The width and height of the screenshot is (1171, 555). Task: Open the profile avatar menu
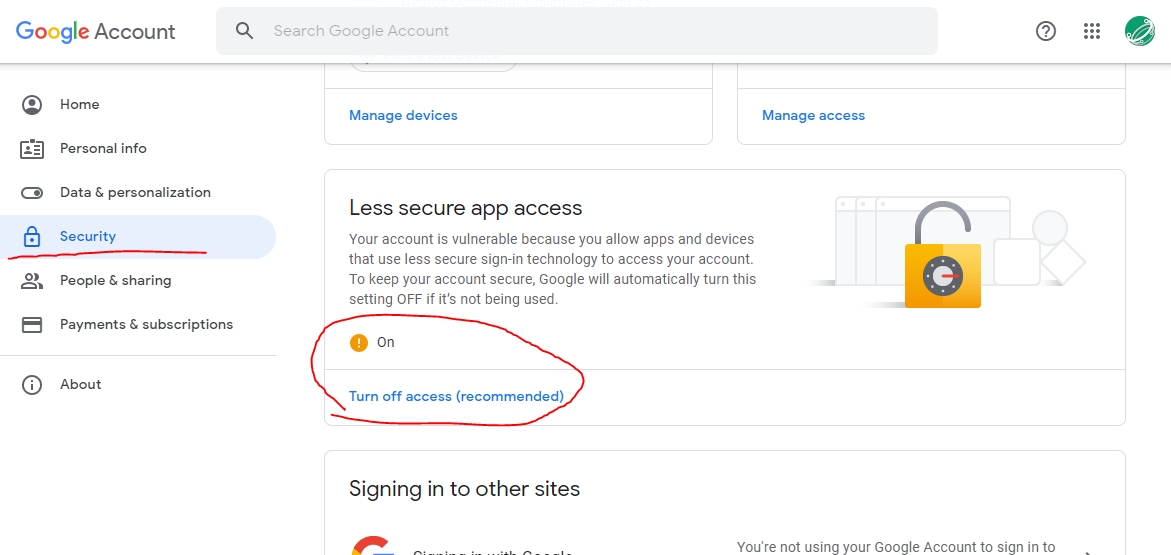(x=1139, y=31)
